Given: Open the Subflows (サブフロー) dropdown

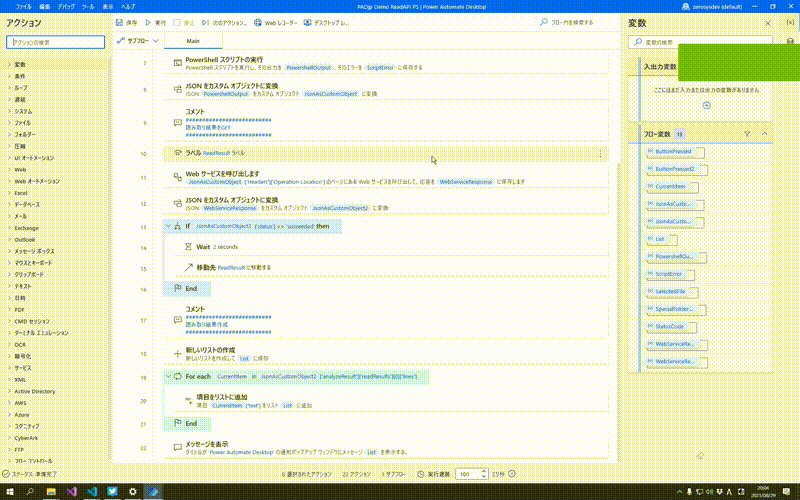Looking at the screenshot, I should (138, 41).
